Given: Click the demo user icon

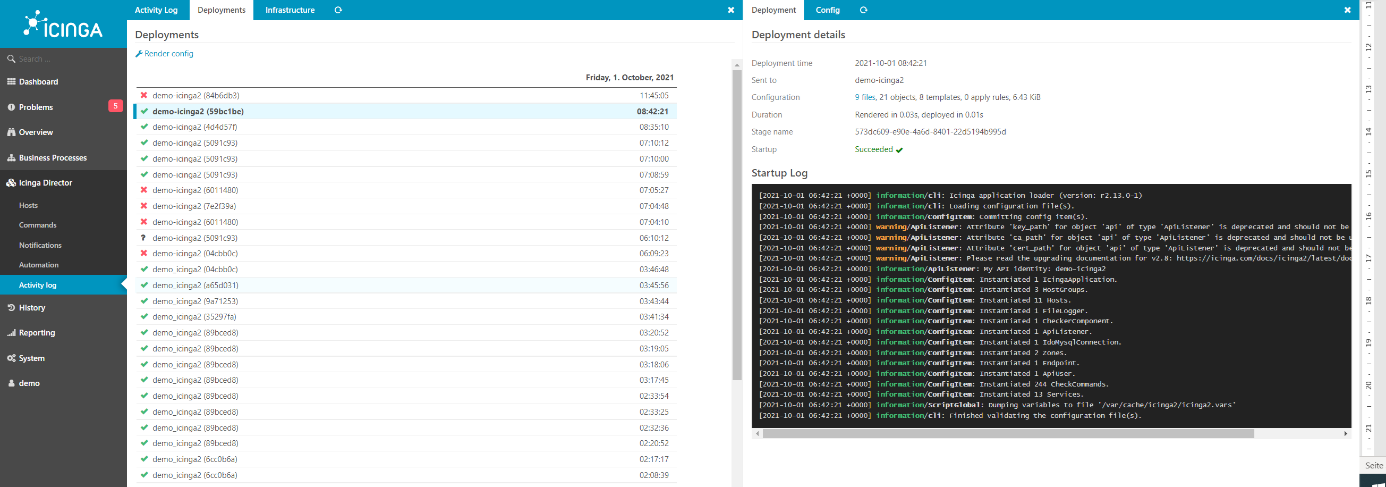Looking at the screenshot, I should [x=11, y=383].
